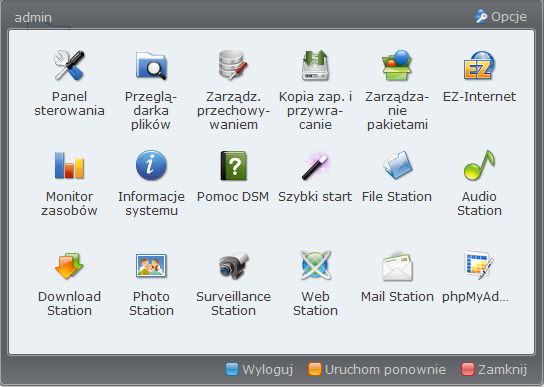This screenshot has height=387, width=544.
Task: Open Monitor zasobów bar chart icon
Action: pyautogui.click(x=69, y=165)
